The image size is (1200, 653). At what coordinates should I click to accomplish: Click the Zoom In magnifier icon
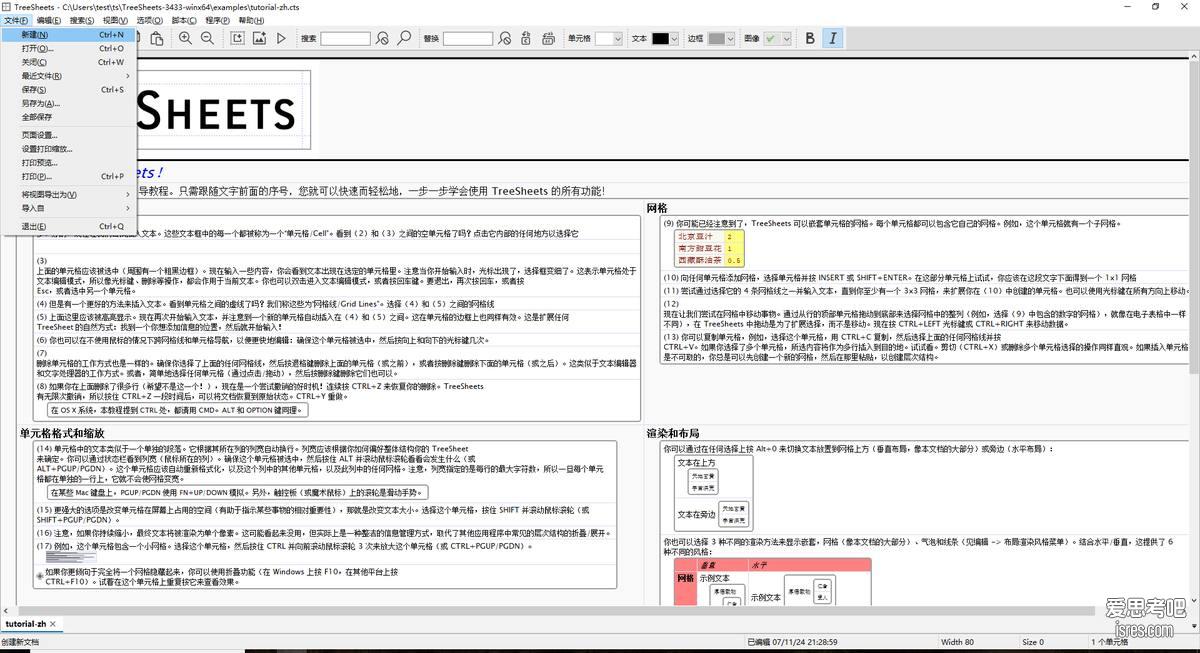click(185, 38)
